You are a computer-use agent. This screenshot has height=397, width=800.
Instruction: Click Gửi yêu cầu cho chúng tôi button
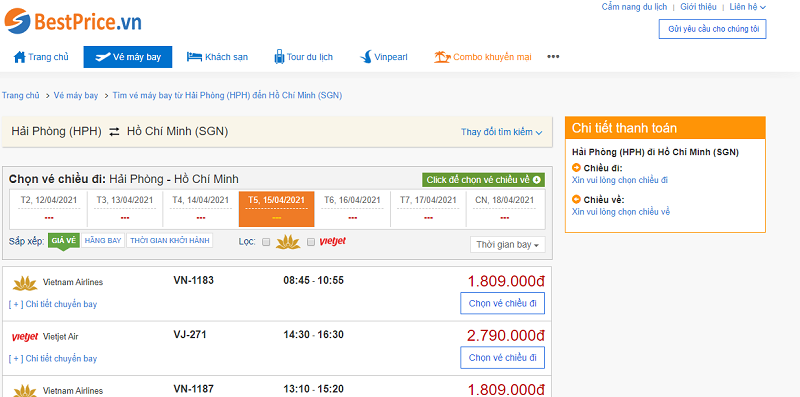[713, 29]
